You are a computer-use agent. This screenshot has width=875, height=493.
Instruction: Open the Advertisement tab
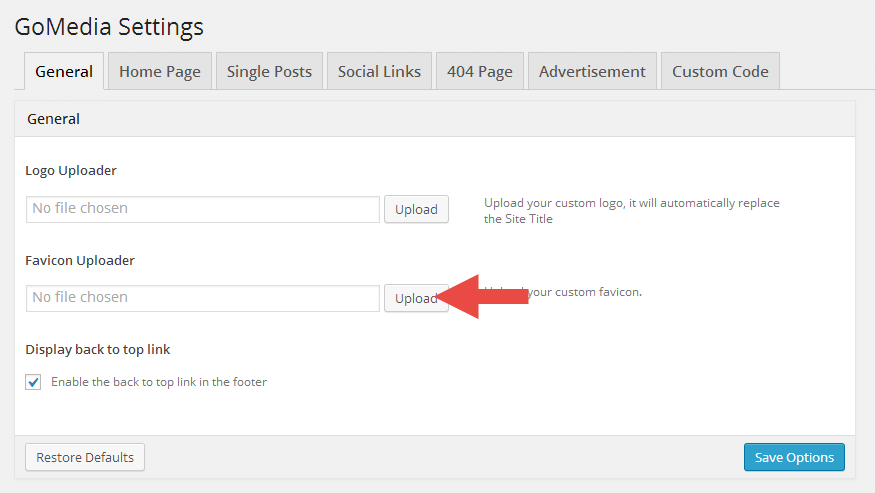pyautogui.click(x=592, y=71)
